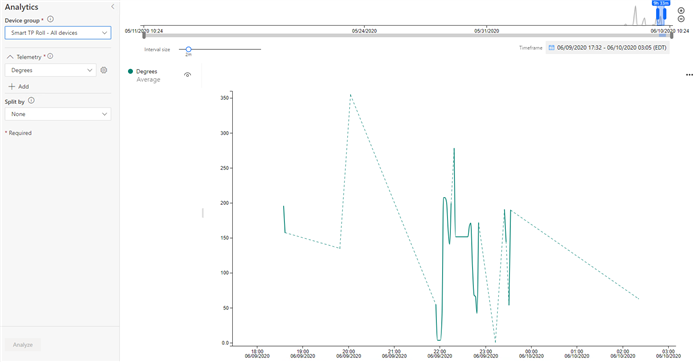Open the Split by None dropdown
Viewport: 694px width, 362px height.
(58, 114)
